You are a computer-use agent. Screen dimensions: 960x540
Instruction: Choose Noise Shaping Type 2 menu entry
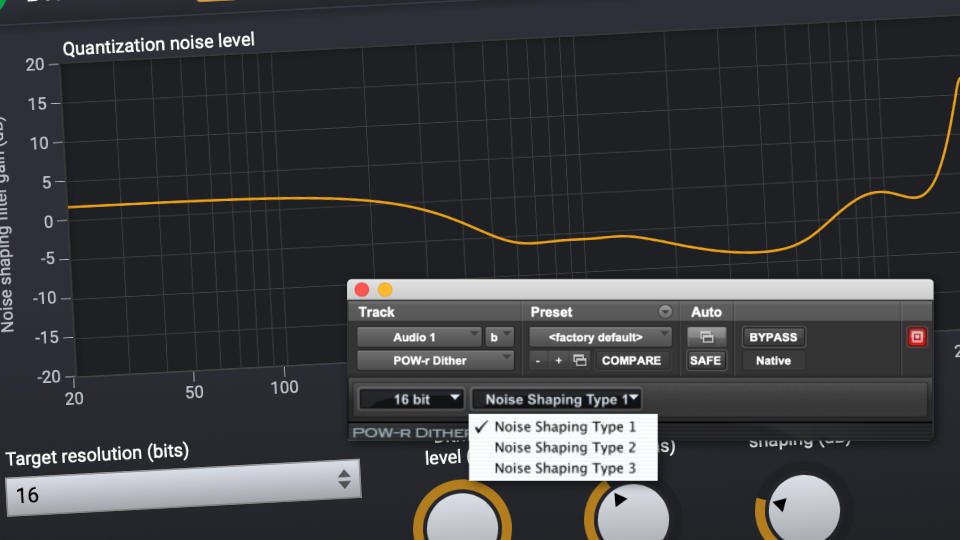[x=563, y=448]
